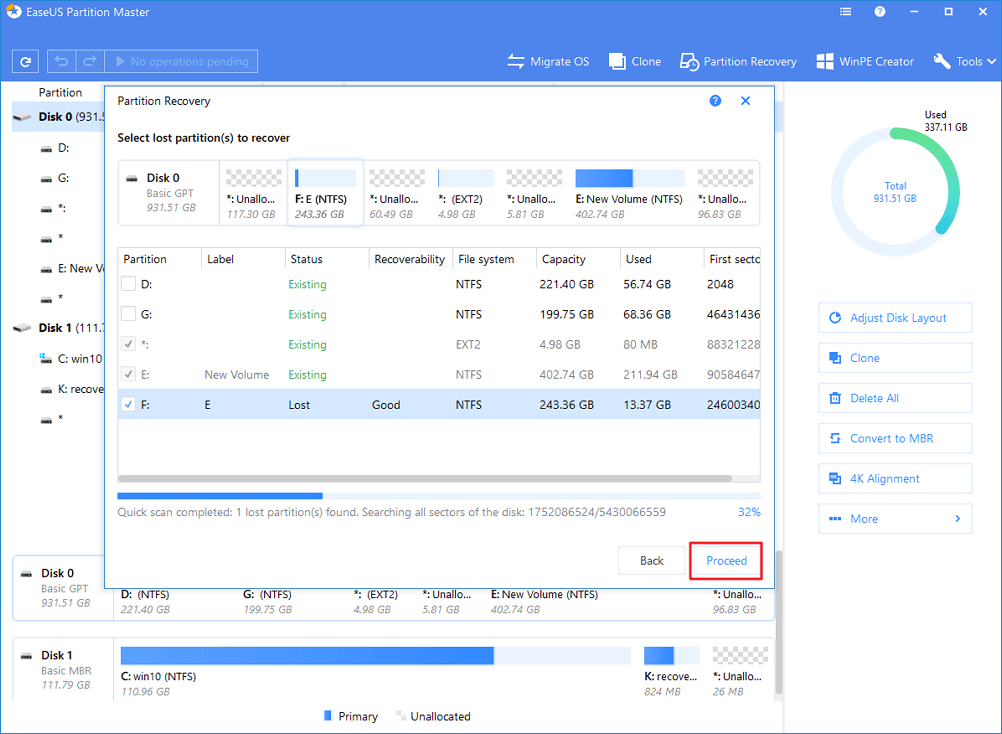
Task: Click the vertical scrollbar of the disk map
Action: 778,623
